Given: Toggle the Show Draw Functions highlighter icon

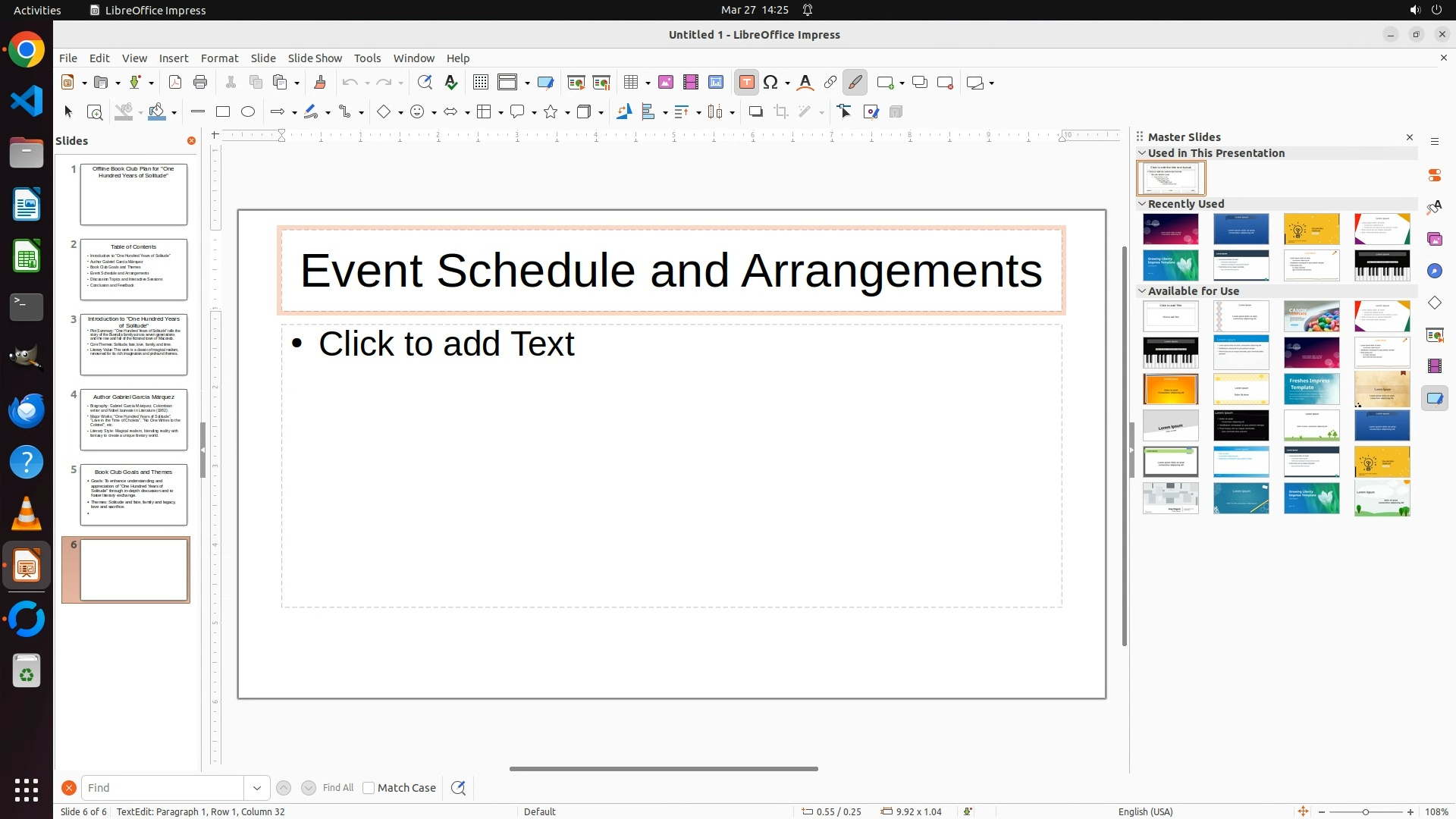Looking at the screenshot, I should tap(855, 83).
